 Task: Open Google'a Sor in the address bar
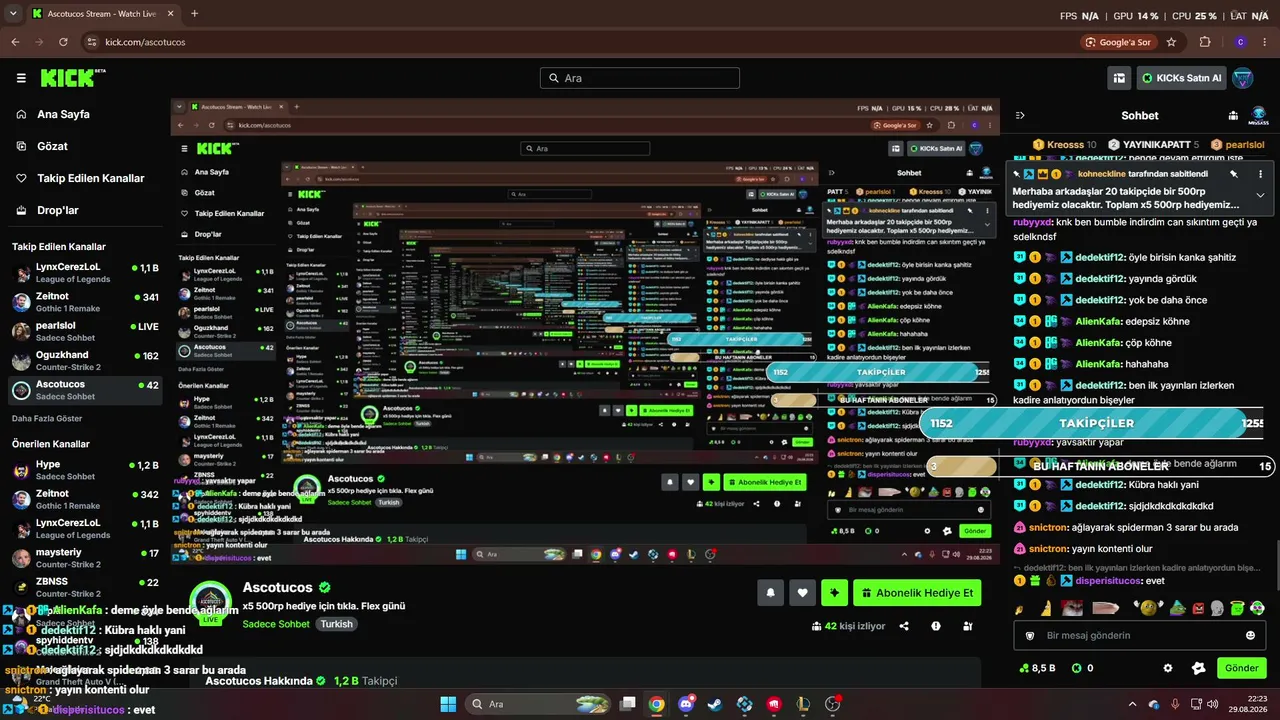coord(1118,42)
